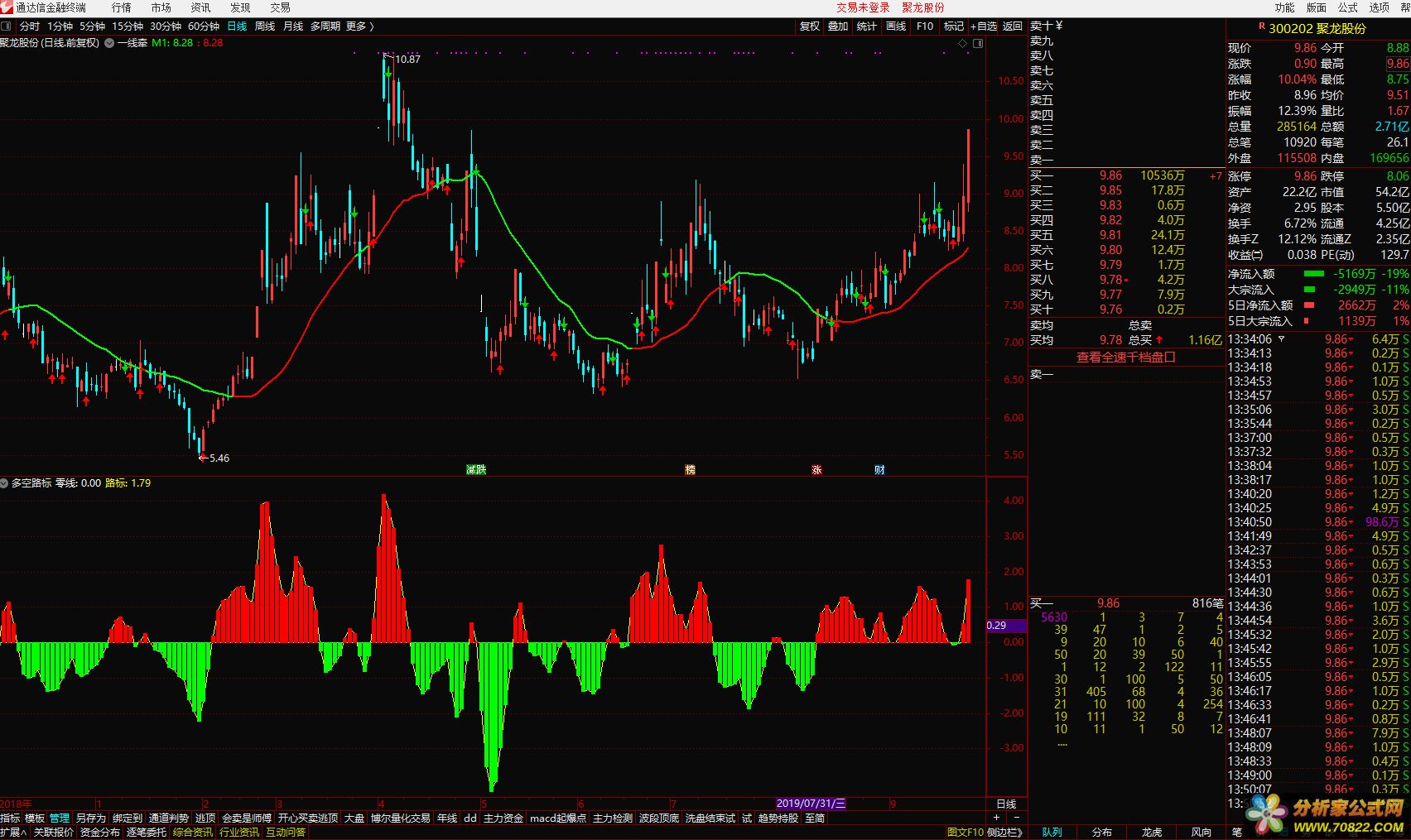Viewport: 1411px width, 840px height.
Task: Click the 图文F10 button
Action: [966, 832]
